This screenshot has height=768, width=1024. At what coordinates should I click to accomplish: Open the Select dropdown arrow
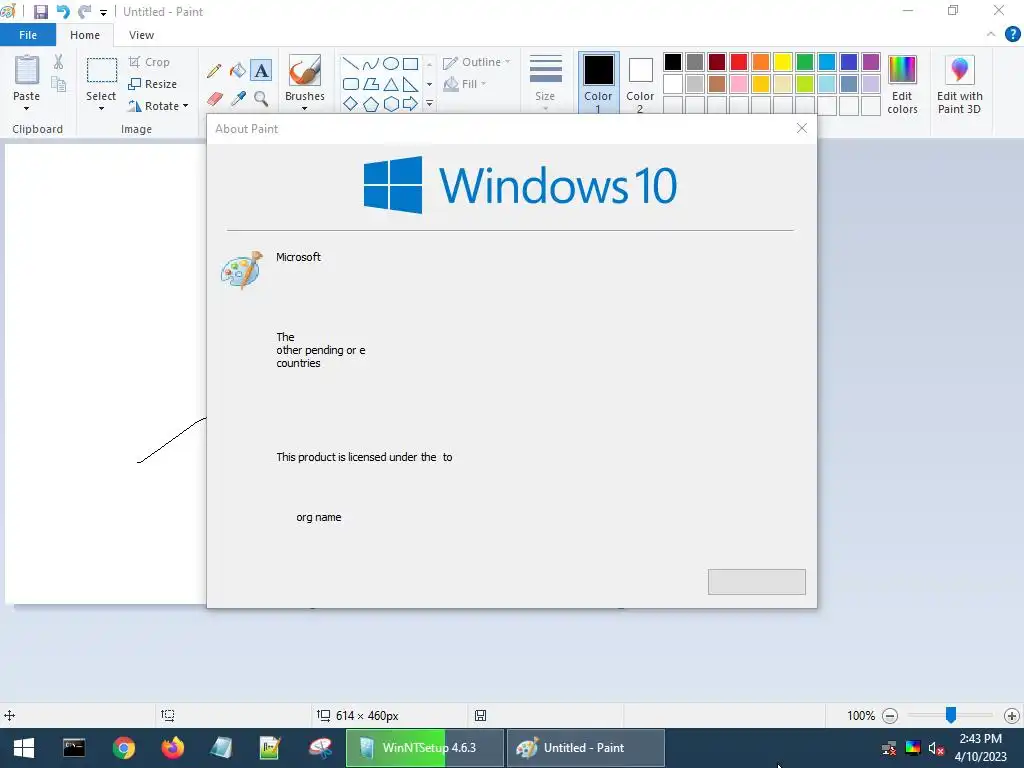coord(101,108)
